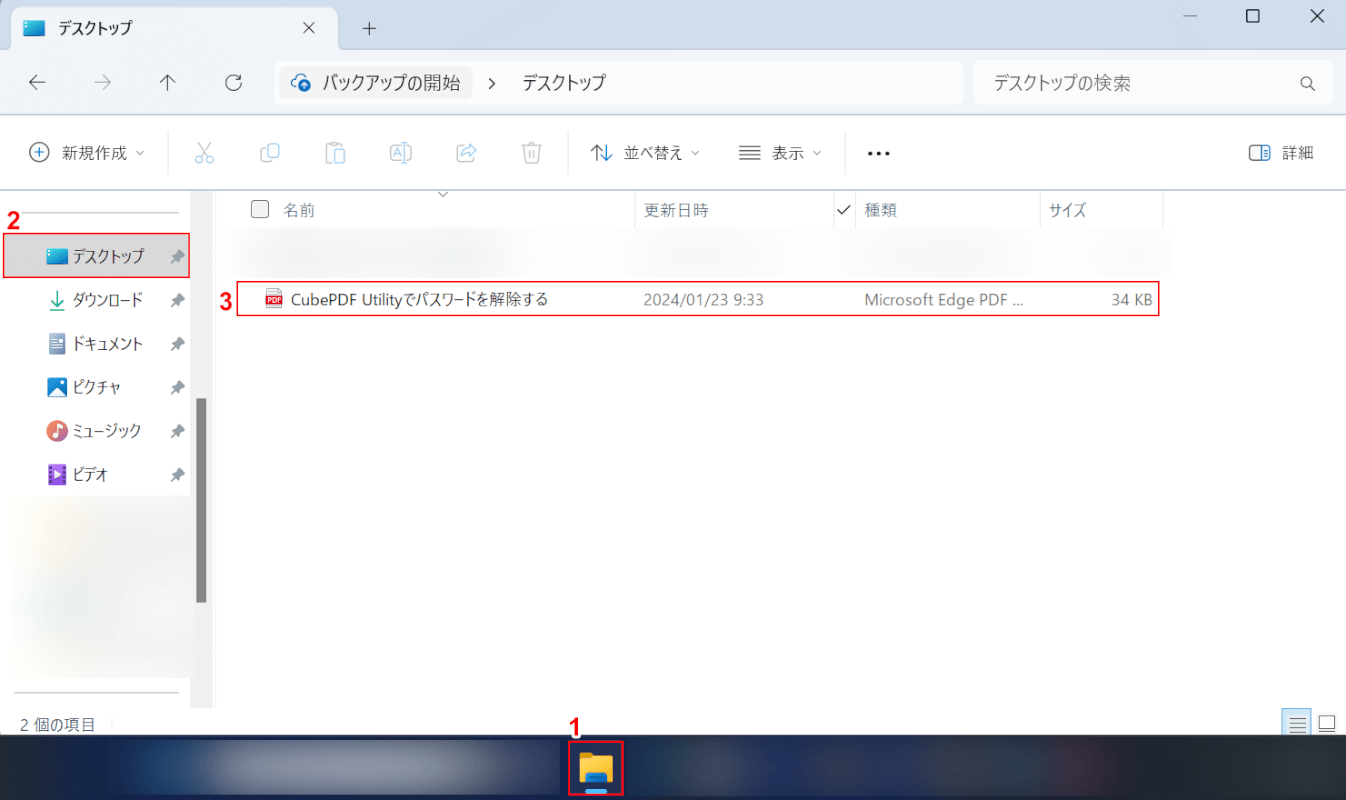
Task: Close the デスクトップ tab
Action: [309, 28]
